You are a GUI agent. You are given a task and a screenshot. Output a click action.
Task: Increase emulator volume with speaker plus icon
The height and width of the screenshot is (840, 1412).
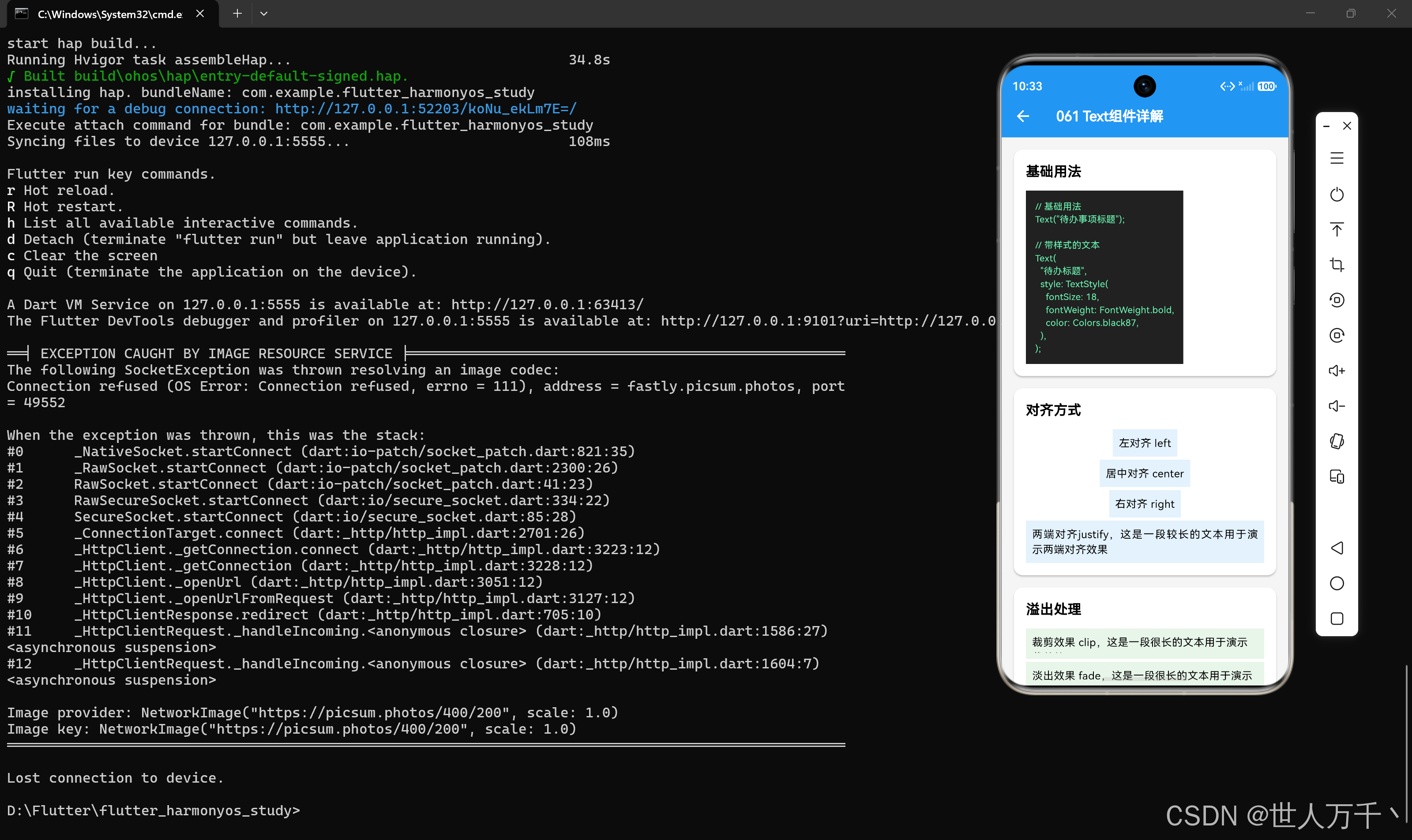1337,370
